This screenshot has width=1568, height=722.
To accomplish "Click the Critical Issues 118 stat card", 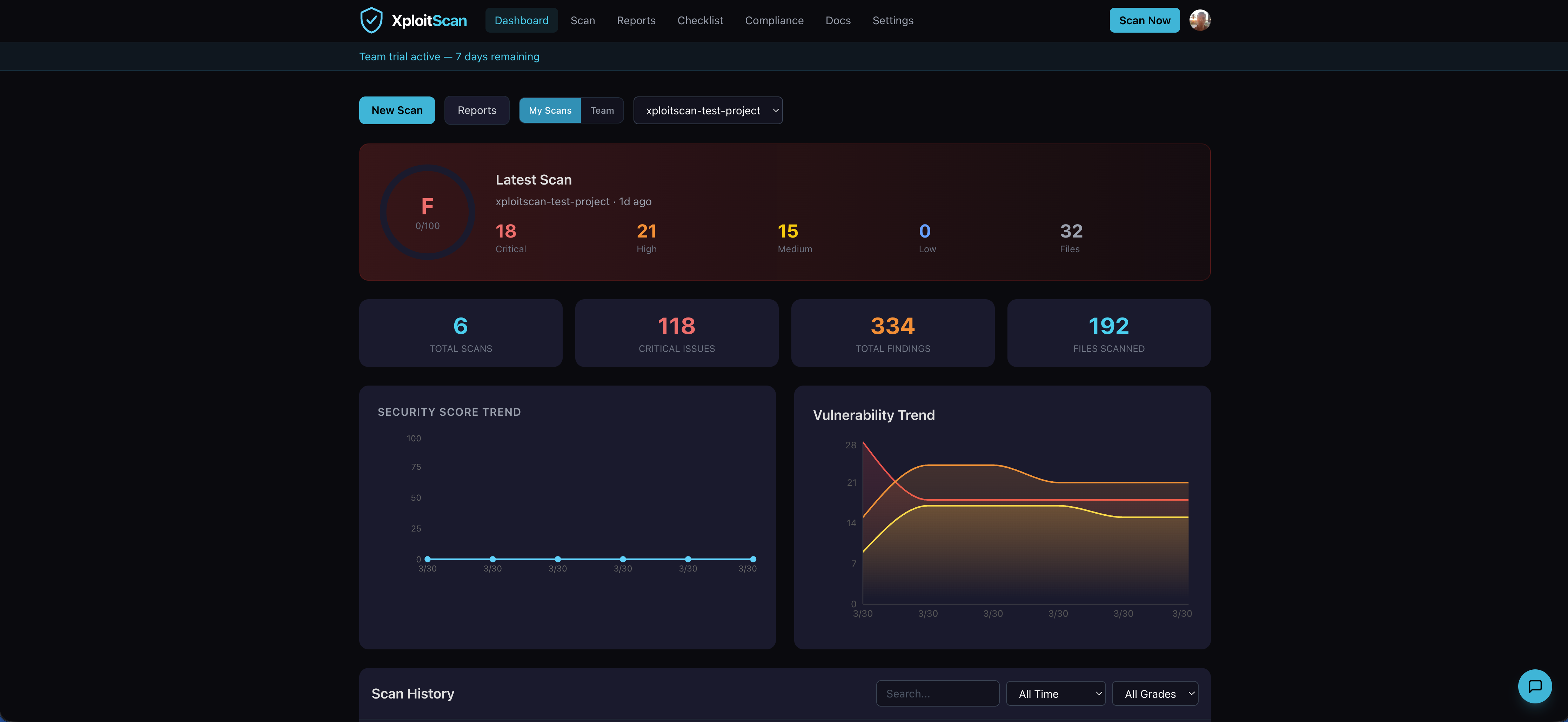I will click(676, 333).
